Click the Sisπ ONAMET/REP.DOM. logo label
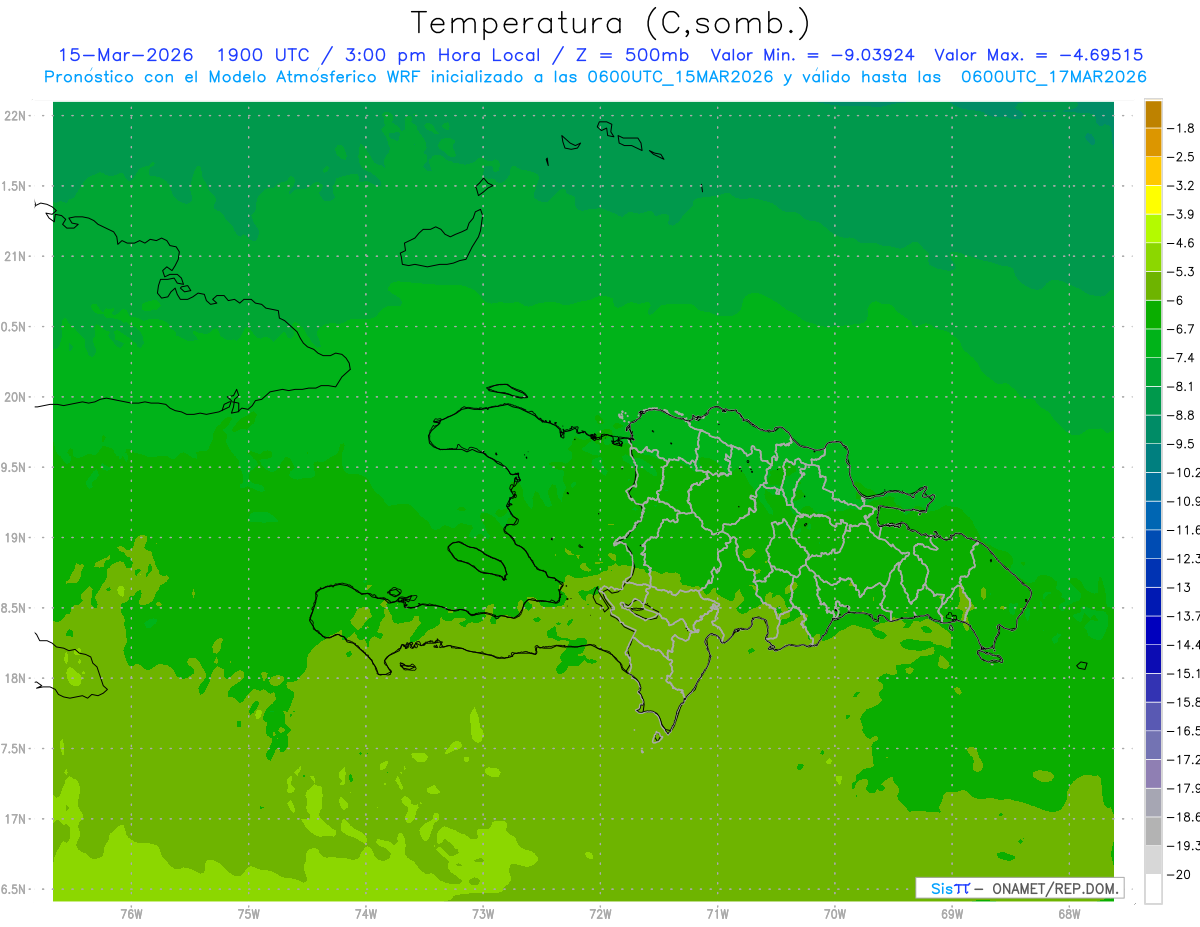 coord(1019,888)
